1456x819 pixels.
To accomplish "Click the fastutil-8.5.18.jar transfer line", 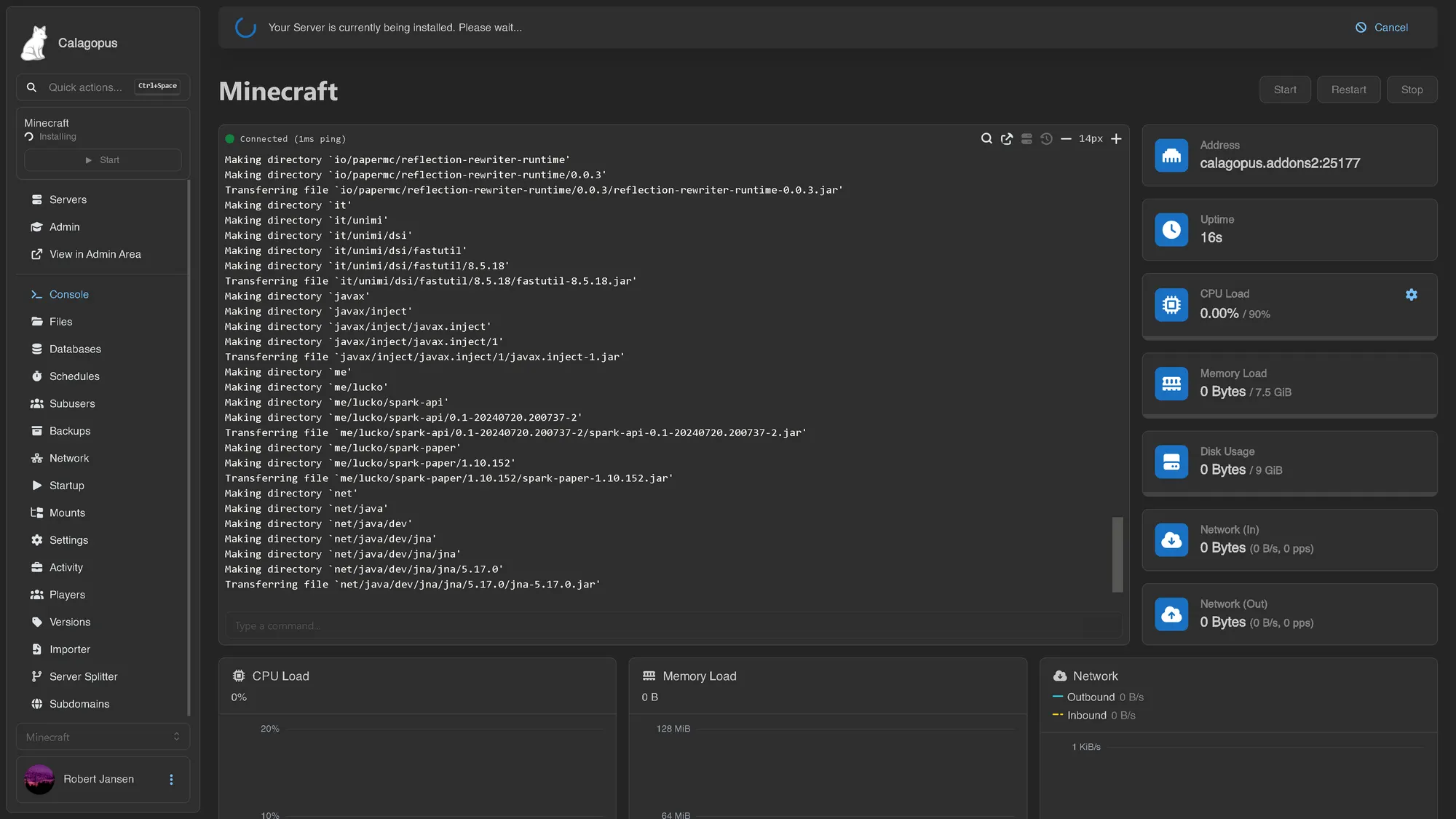I will click(x=431, y=281).
